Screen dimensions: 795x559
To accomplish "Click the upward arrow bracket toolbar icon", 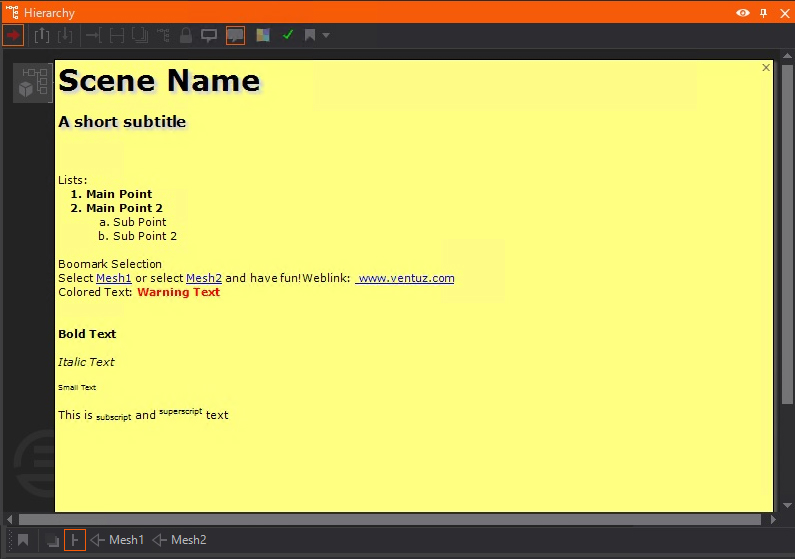I will 42,36.
